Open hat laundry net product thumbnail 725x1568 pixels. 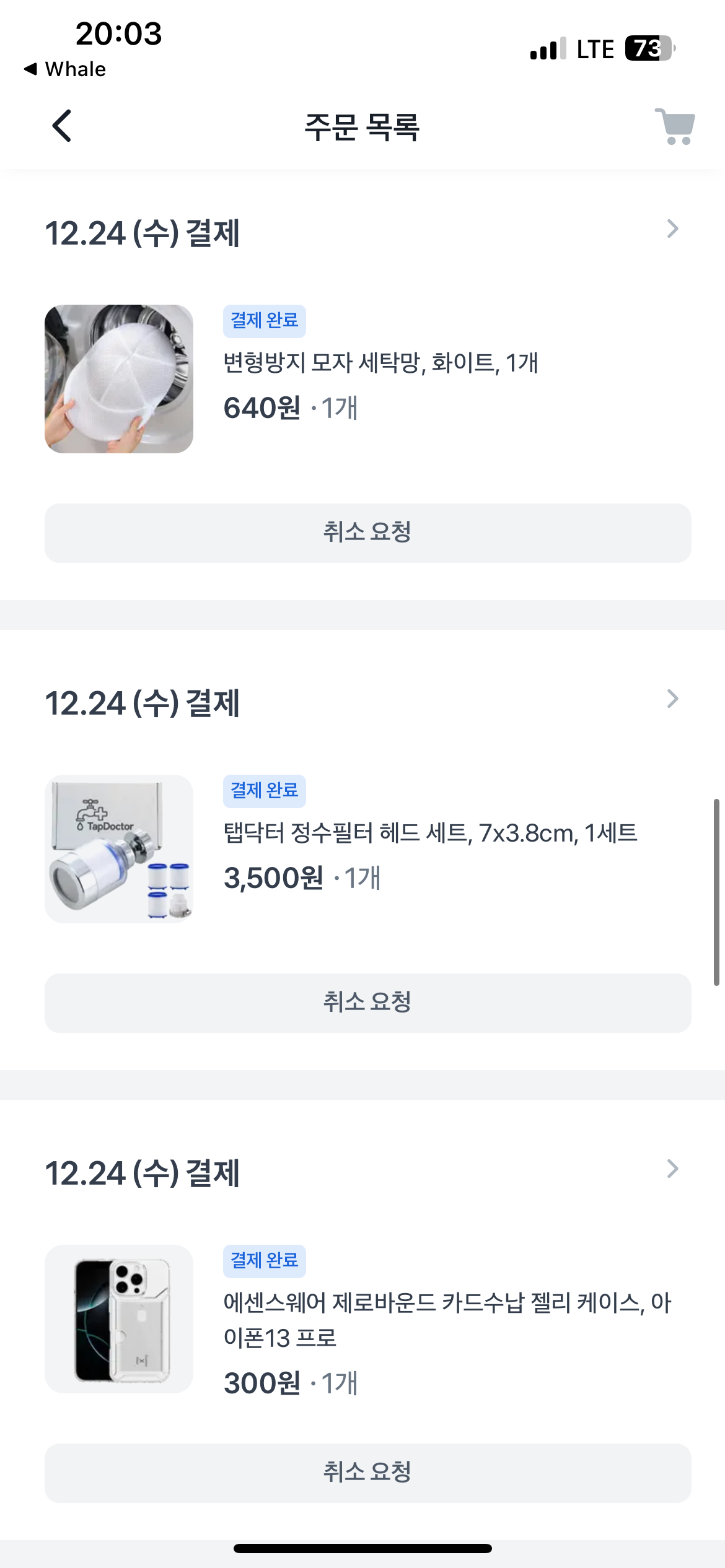[119, 379]
